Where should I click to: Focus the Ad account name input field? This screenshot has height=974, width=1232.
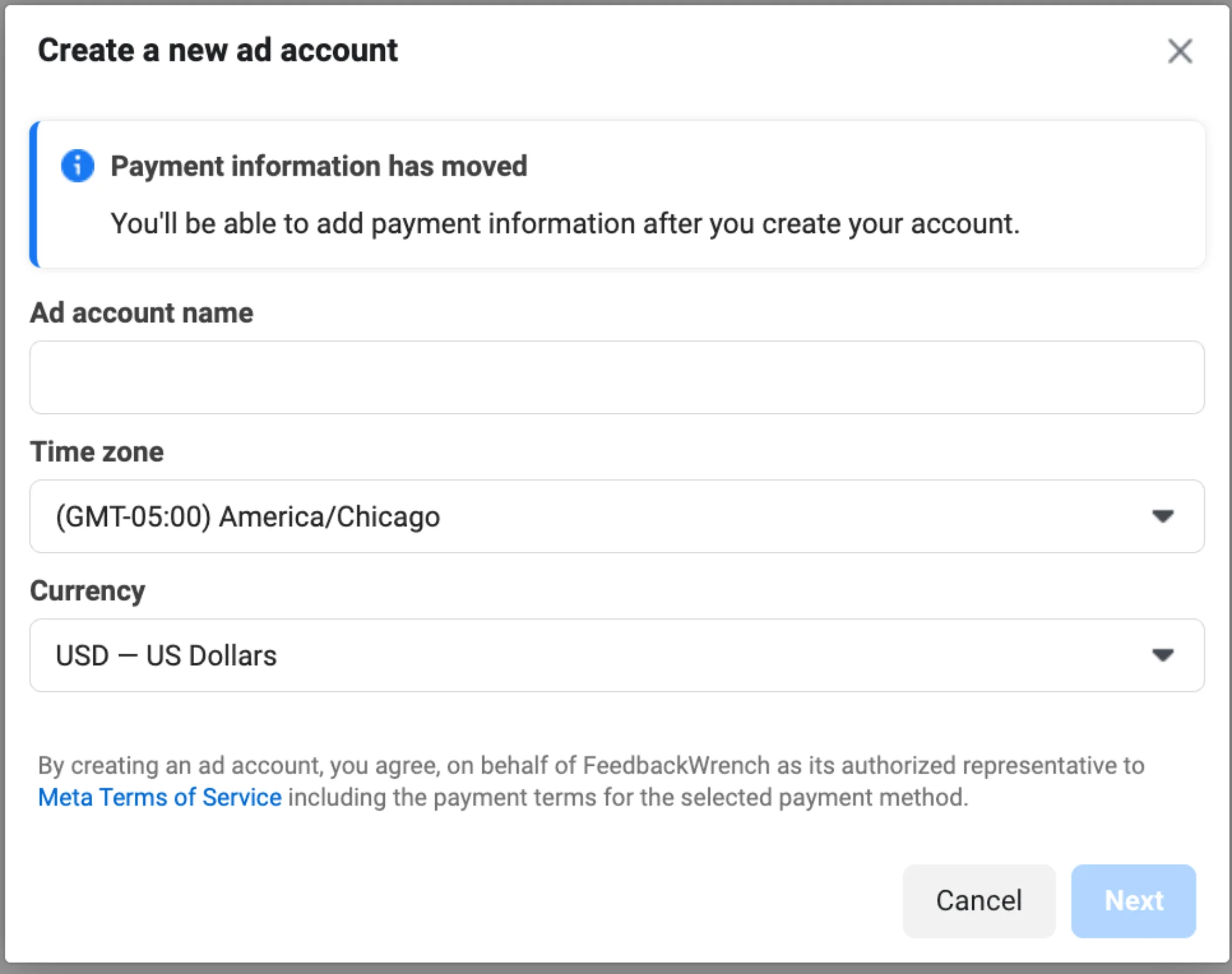(x=617, y=378)
